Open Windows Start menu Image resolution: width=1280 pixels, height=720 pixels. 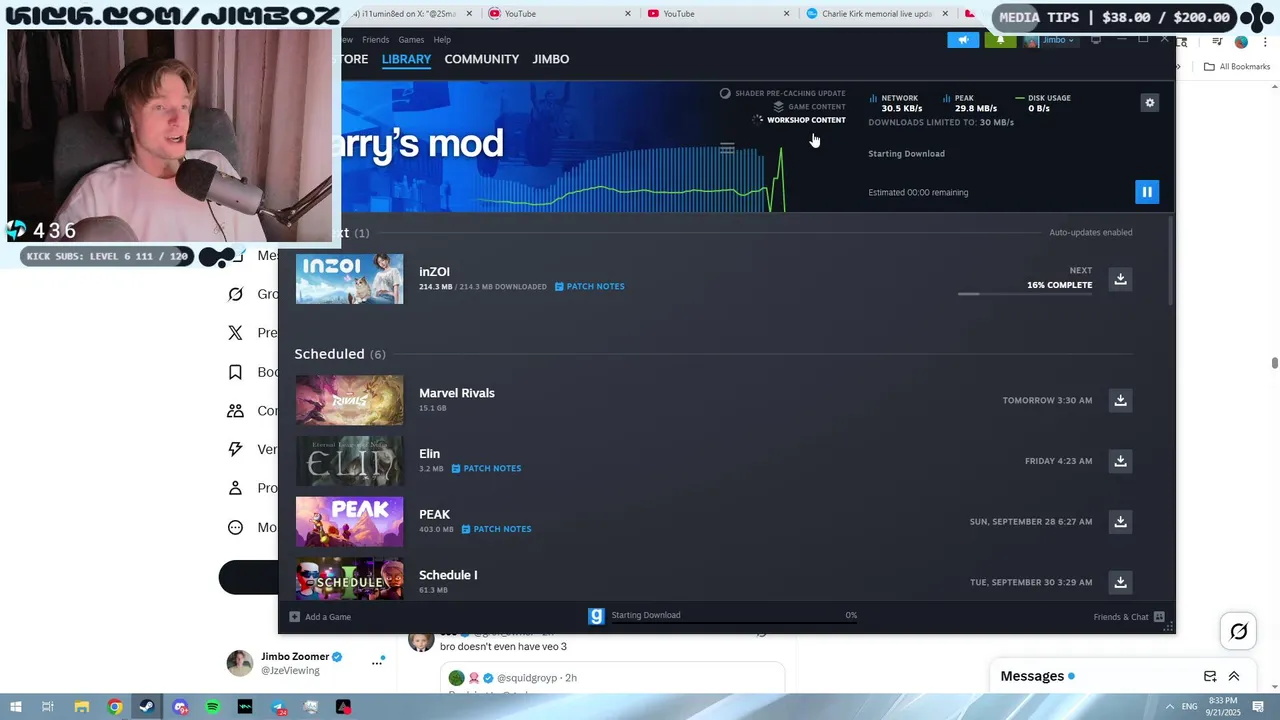[x=15, y=707]
